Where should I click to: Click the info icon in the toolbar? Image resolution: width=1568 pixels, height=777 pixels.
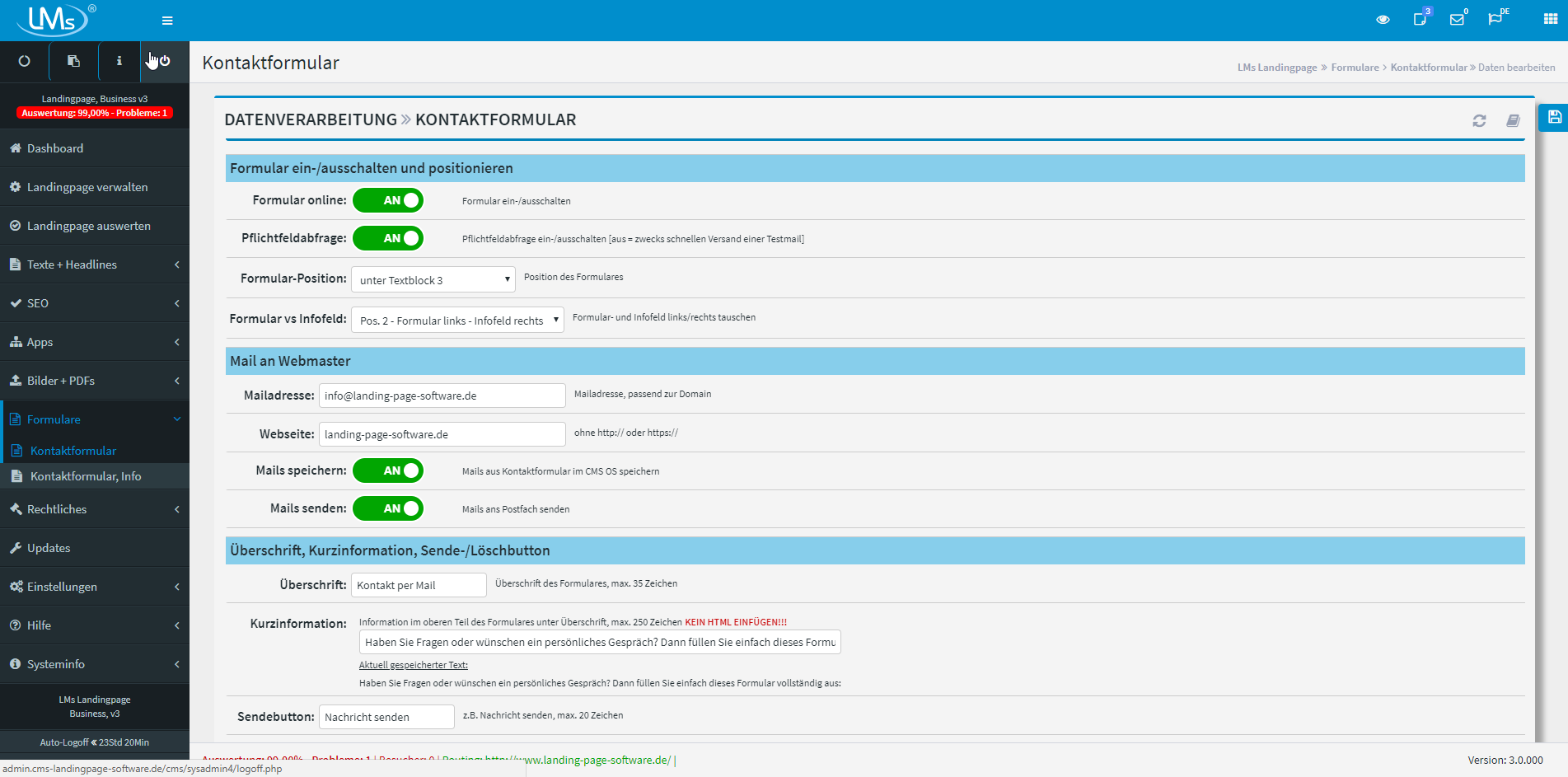tap(119, 61)
